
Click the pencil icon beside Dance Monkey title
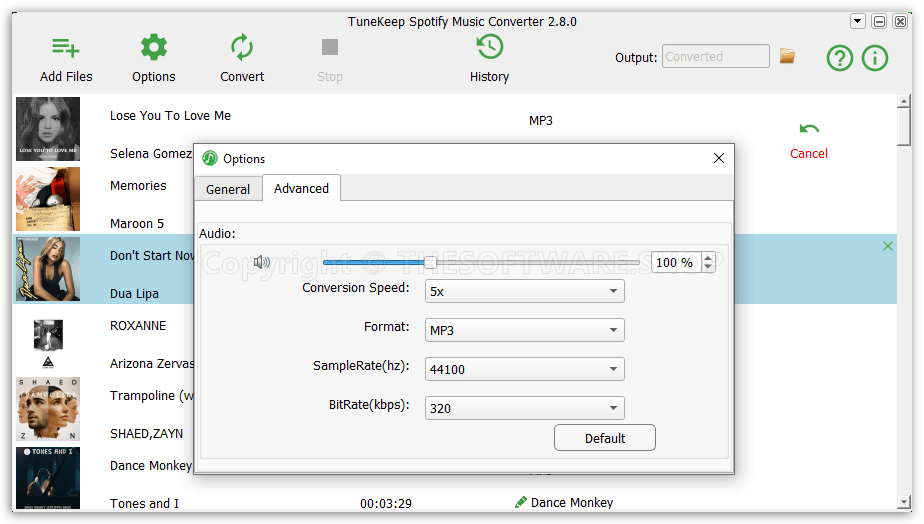(521, 502)
